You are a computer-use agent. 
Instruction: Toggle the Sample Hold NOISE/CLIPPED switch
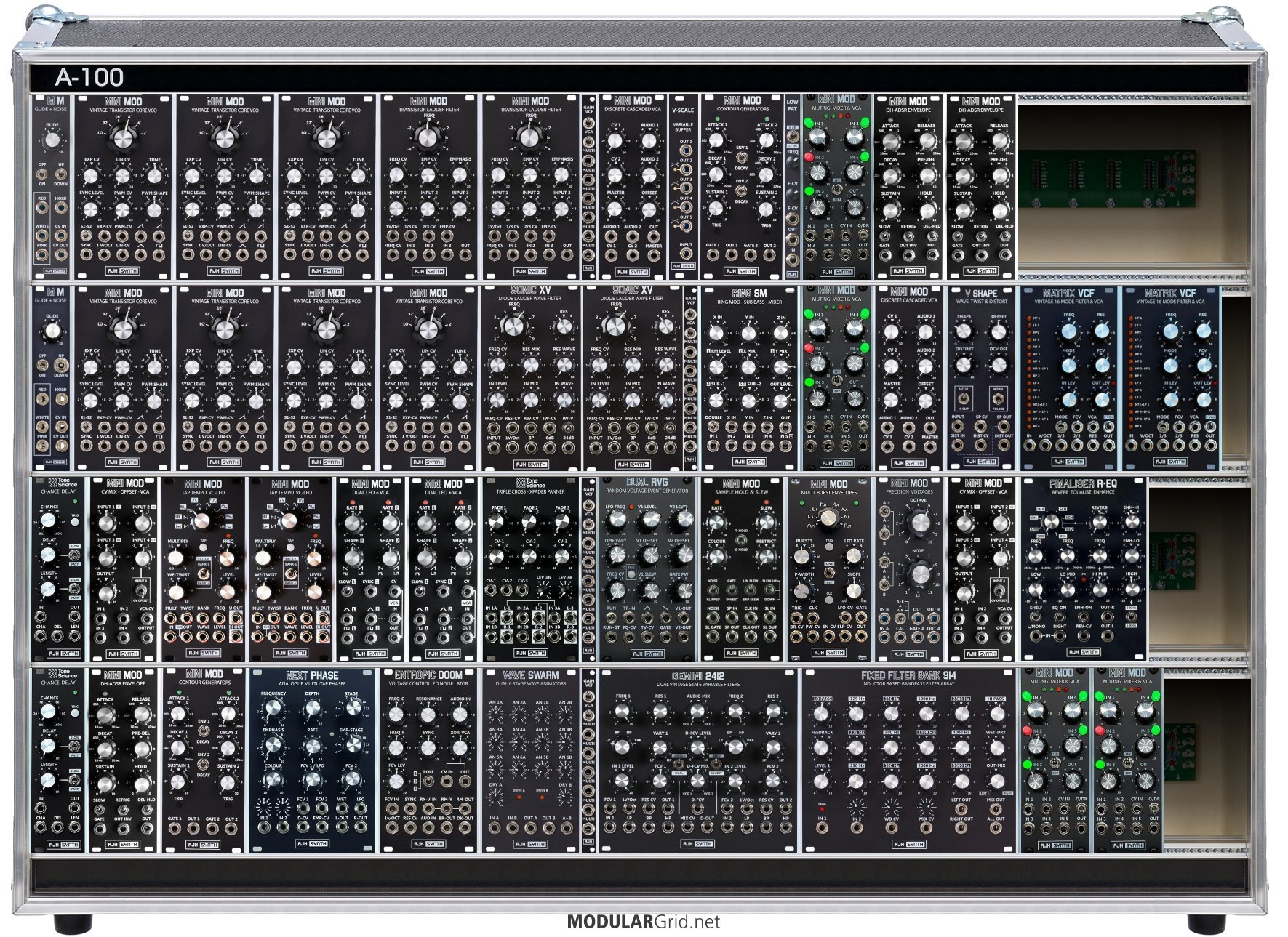pyautogui.click(x=713, y=590)
